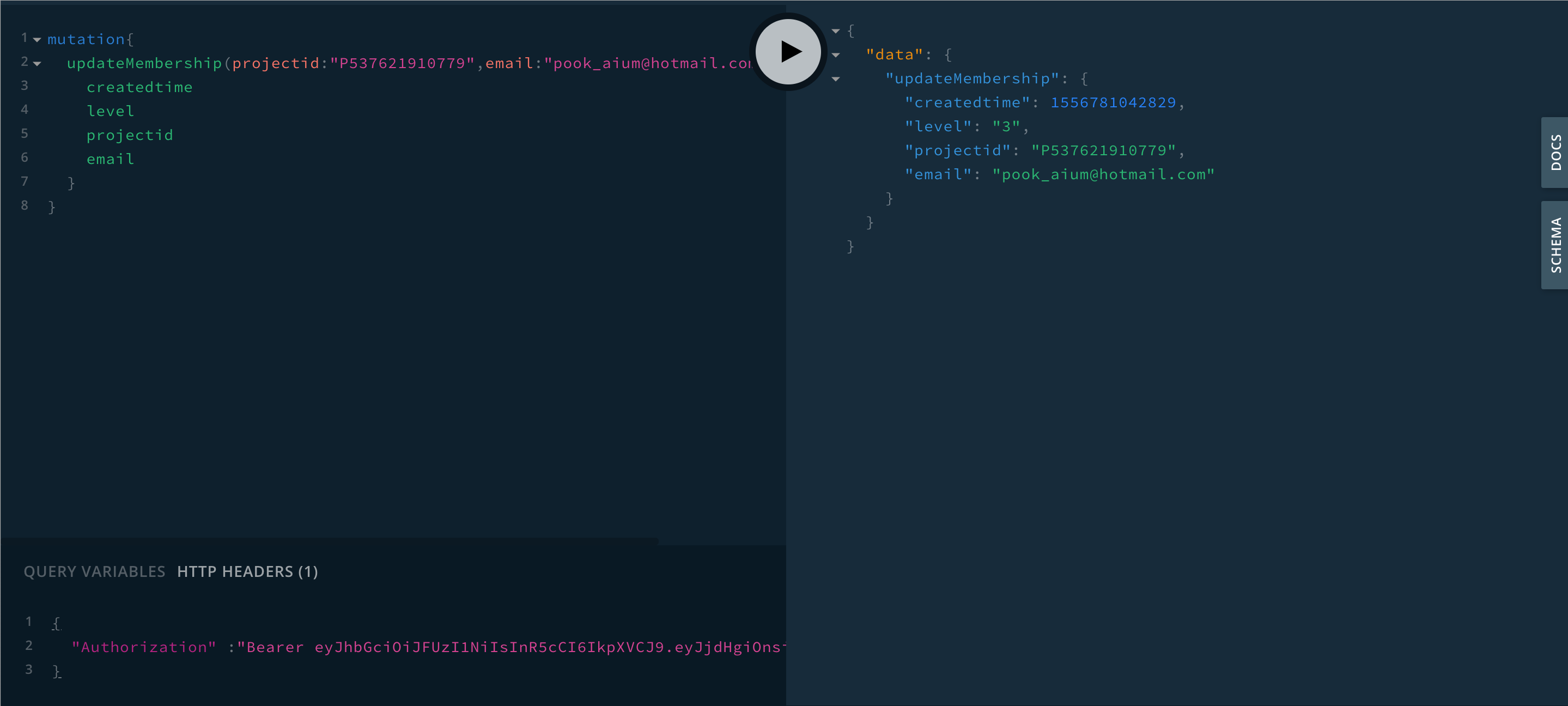Click the mutation keyword in the editor
The width and height of the screenshot is (1568, 706).
pos(86,40)
